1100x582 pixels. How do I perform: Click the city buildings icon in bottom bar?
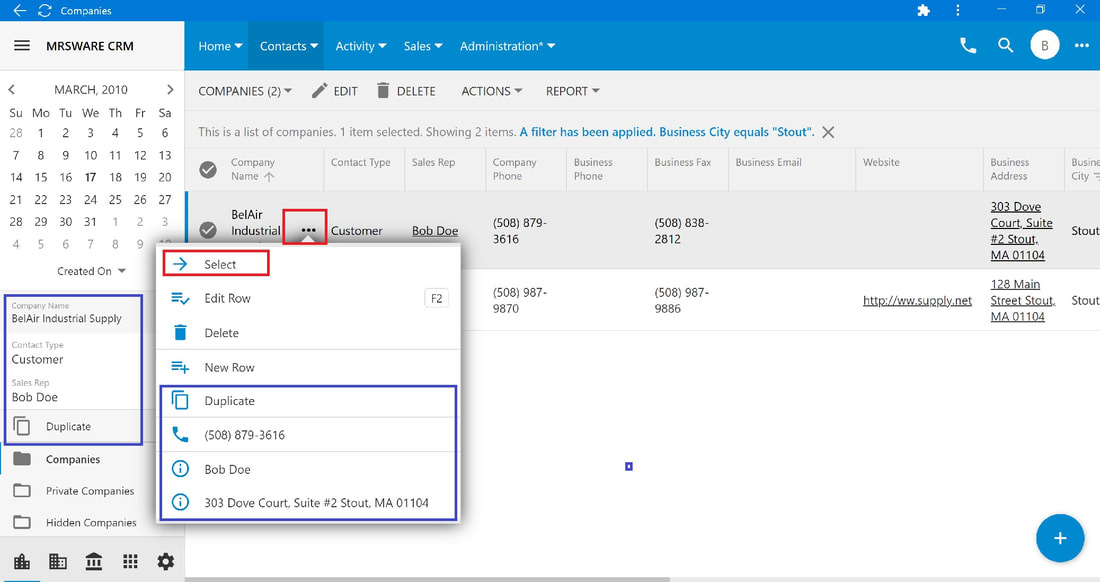tap(22, 561)
